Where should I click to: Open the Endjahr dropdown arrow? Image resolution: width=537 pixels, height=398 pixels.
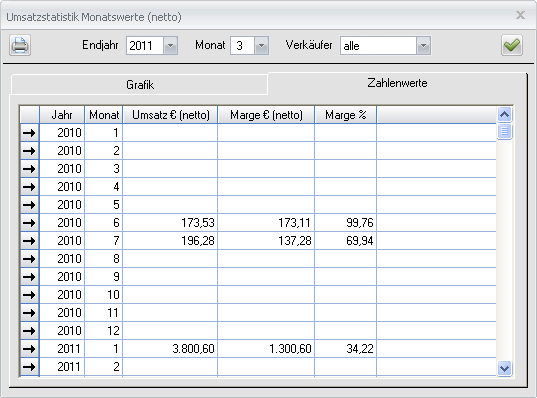(170, 46)
